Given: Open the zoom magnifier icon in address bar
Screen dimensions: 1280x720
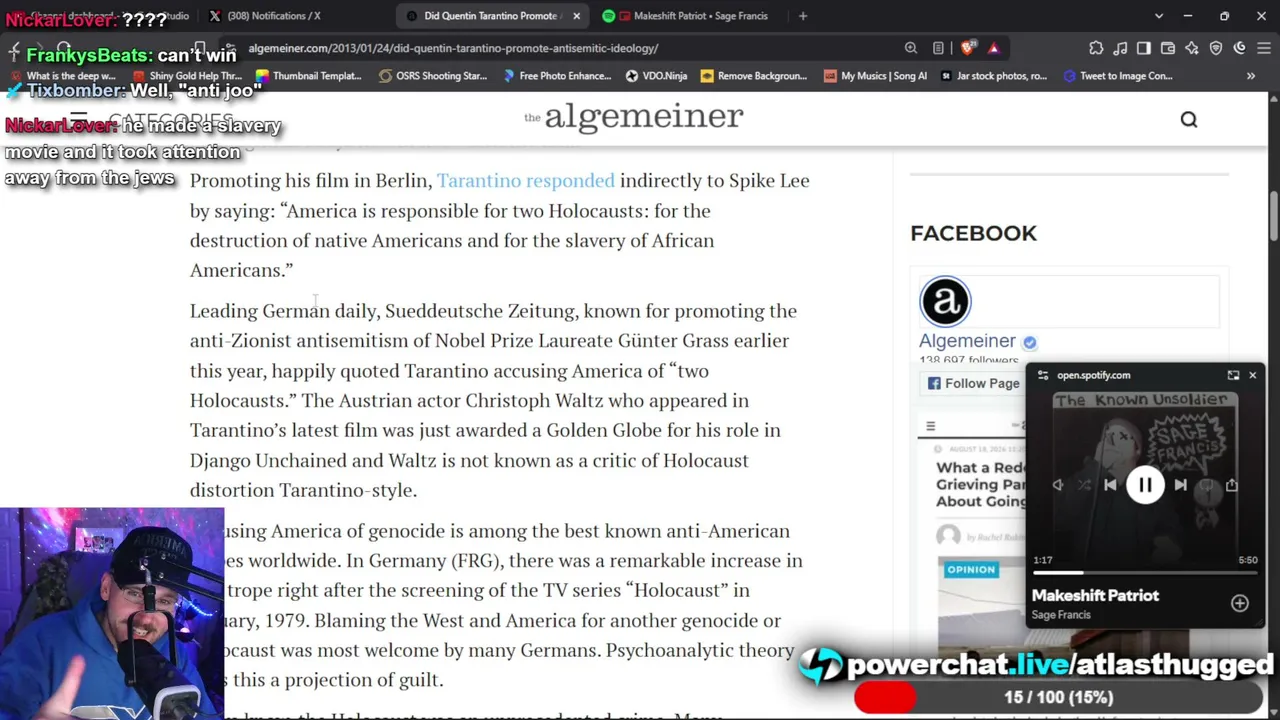Looking at the screenshot, I should click(x=911, y=48).
